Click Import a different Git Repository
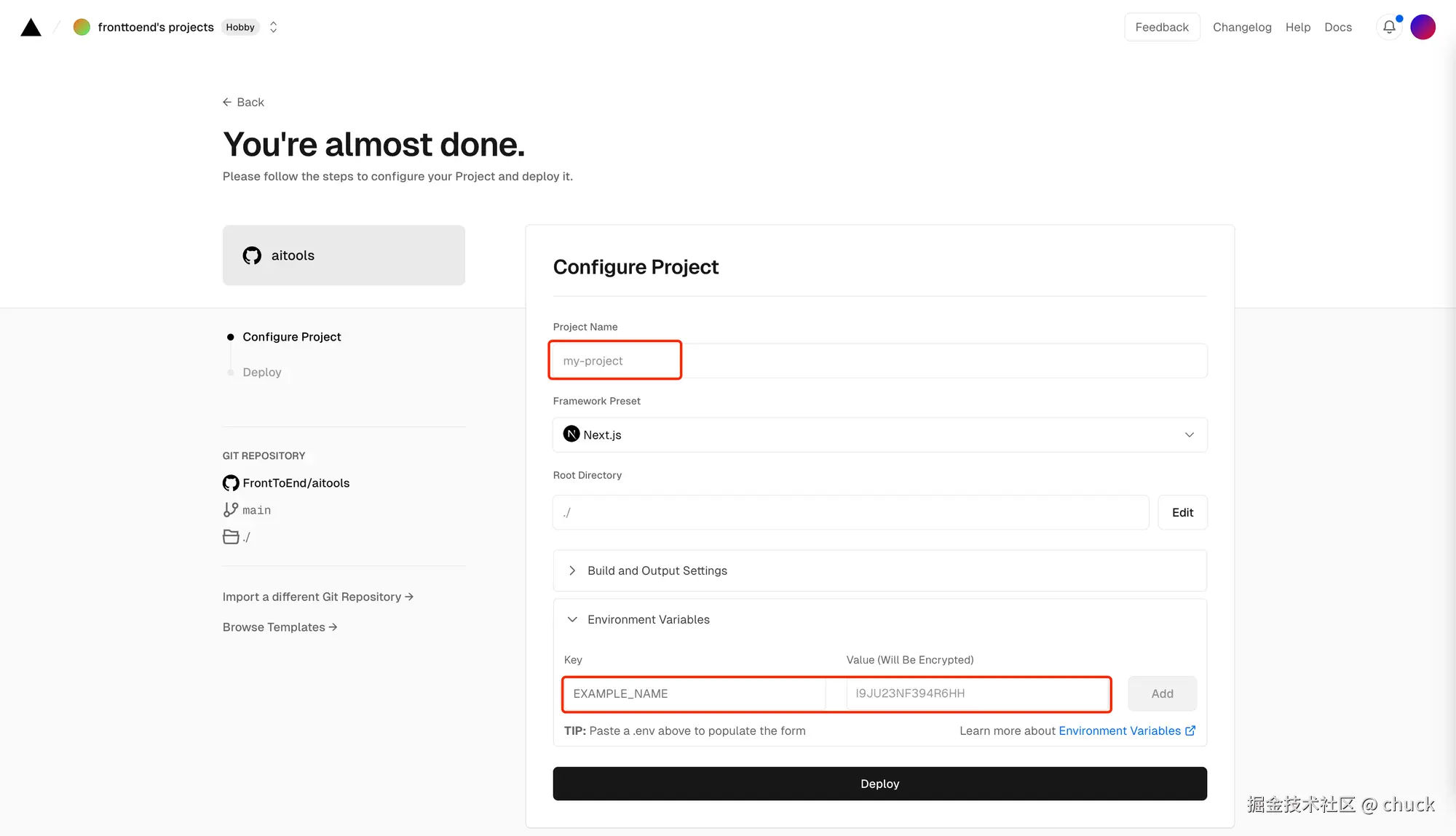This screenshot has height=836, width=1456. coord(317,597)
